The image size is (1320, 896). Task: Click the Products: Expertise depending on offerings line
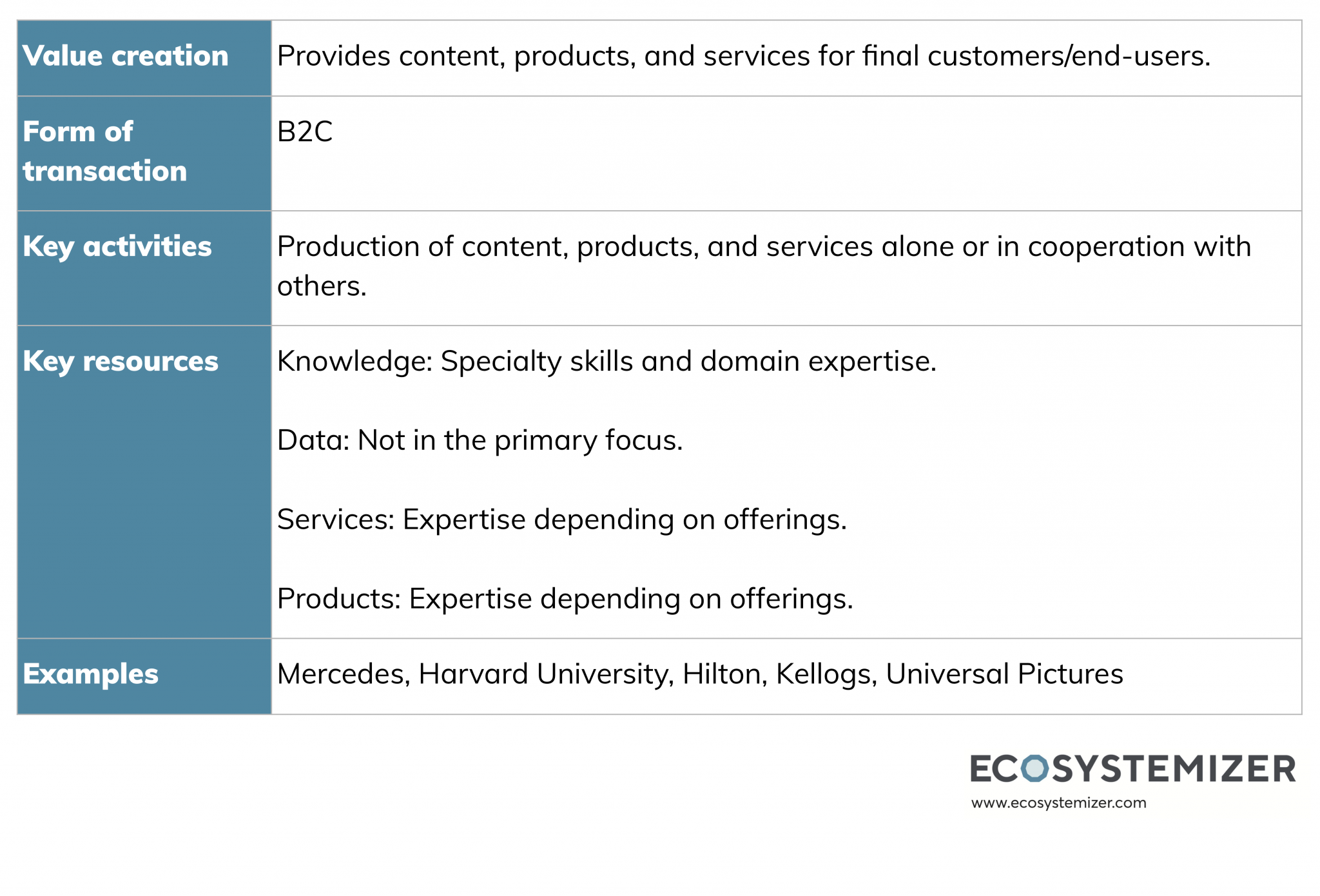point(565,599)
